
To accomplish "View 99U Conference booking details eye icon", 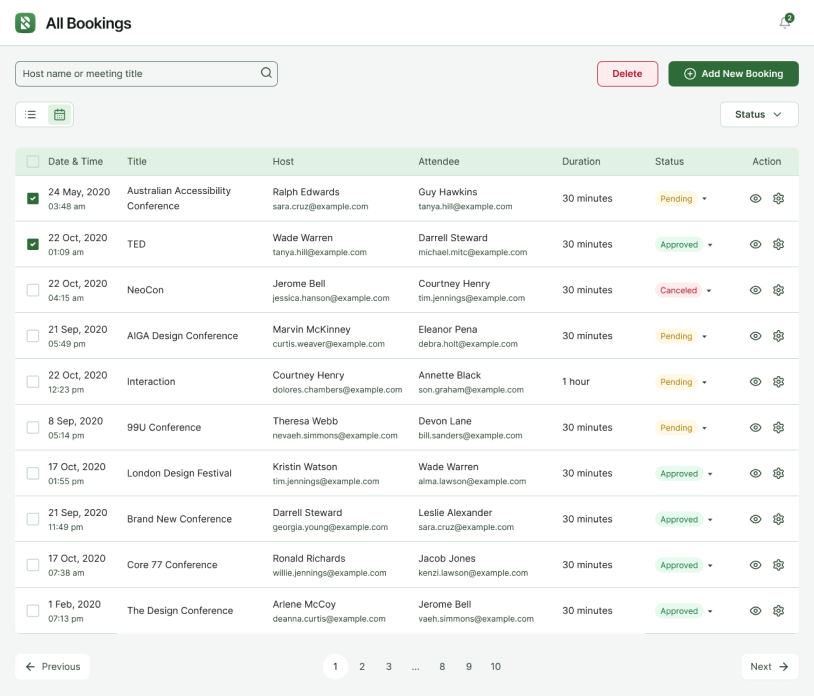I will point(755,427).
